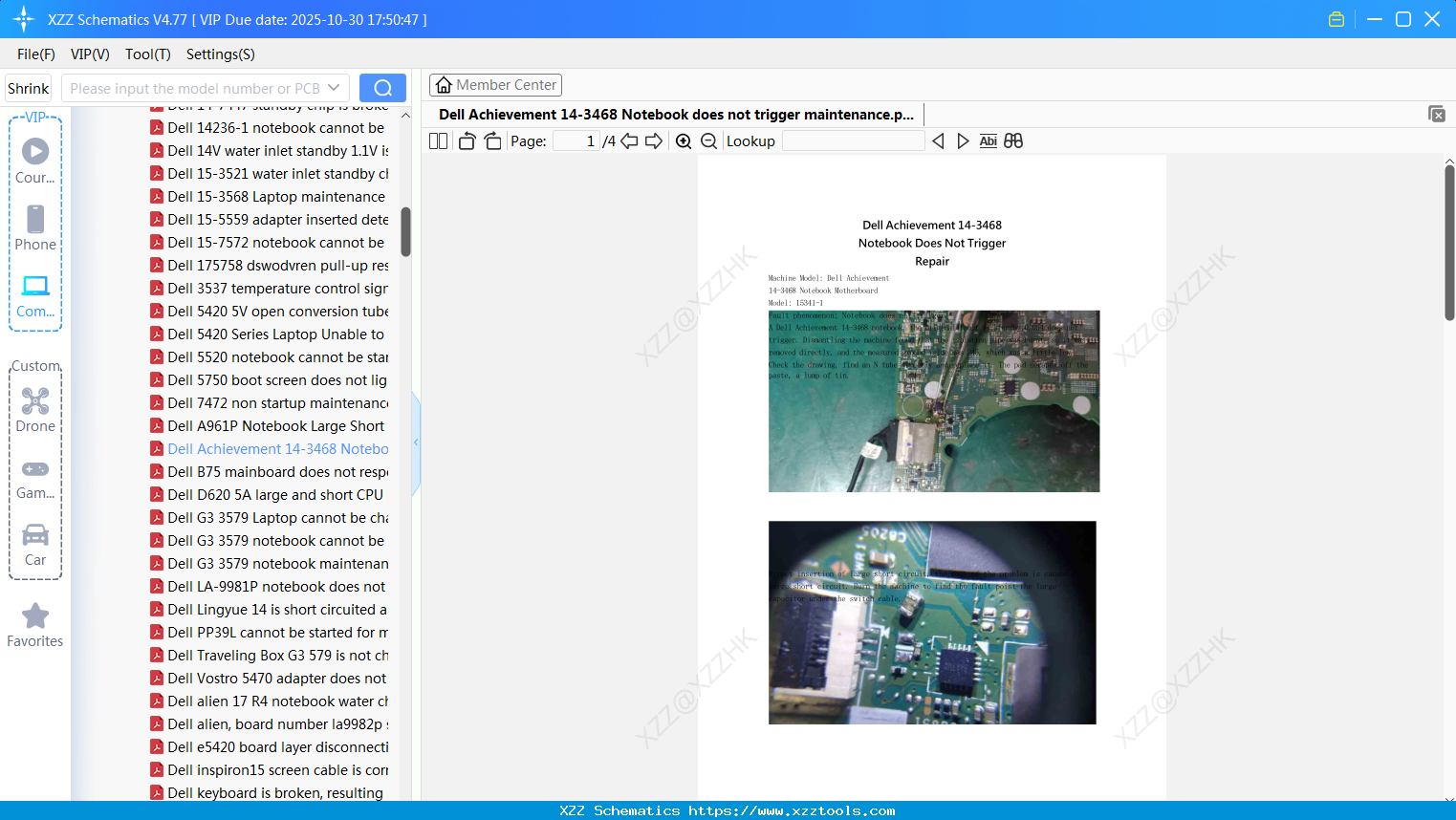Click the XZZ Schematics app logo
Screen dimensions: 1456x820
coord(24,19)
